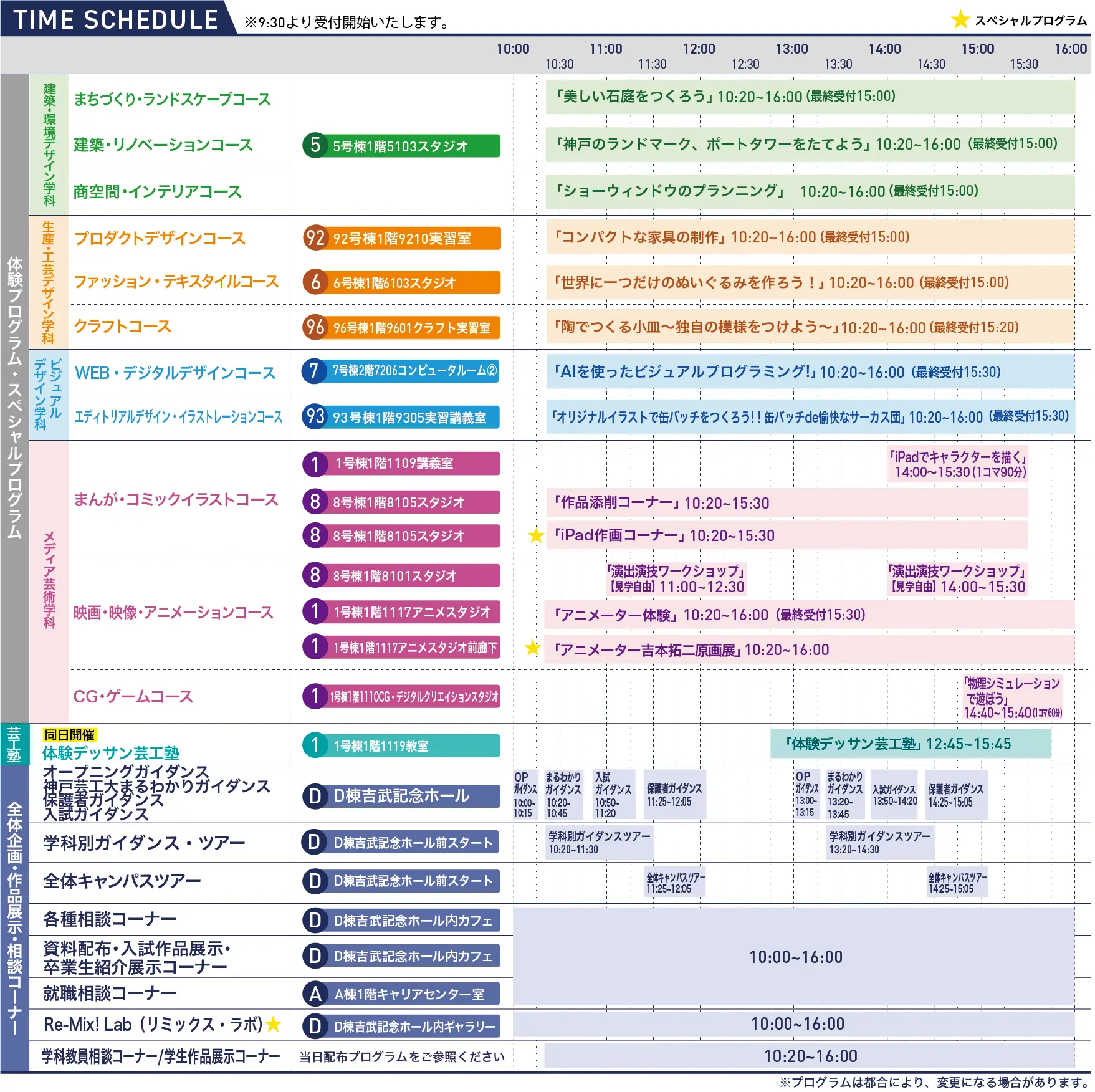Viewport: 1095px width, 1092px height.
Task: Click the AIを使ったビジュアルプログラミング schedule bar
Action: tap(810, 371)
